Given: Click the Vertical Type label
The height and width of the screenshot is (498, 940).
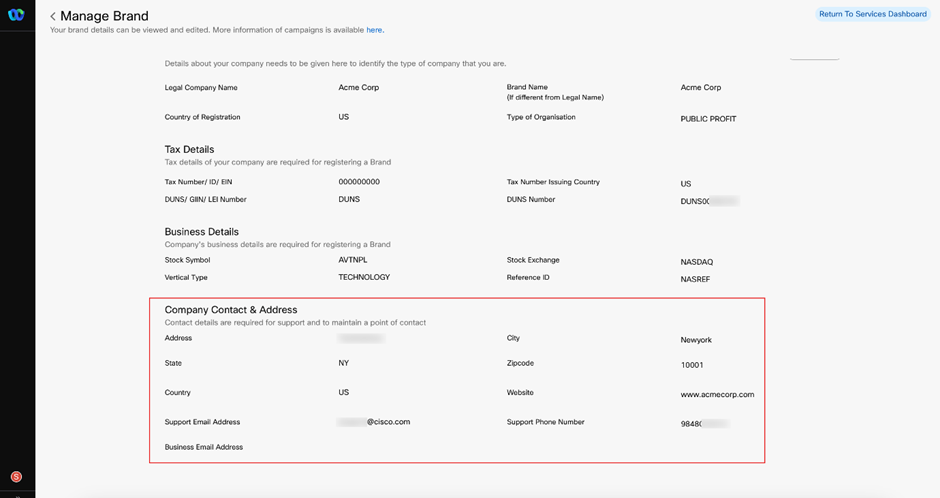Looking at the screenshot, I should 186,277.
